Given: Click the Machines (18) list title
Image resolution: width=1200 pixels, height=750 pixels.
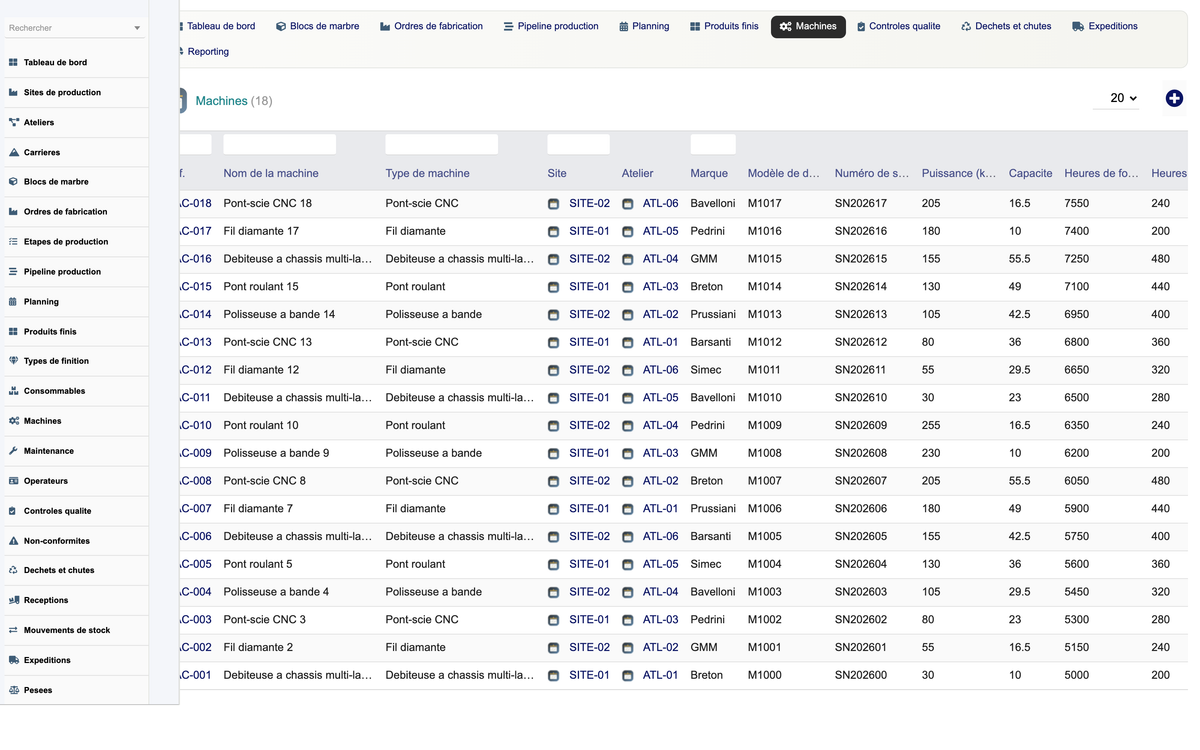Looking at the screenshot, I should pyautogui.click(x=234, y=101).
